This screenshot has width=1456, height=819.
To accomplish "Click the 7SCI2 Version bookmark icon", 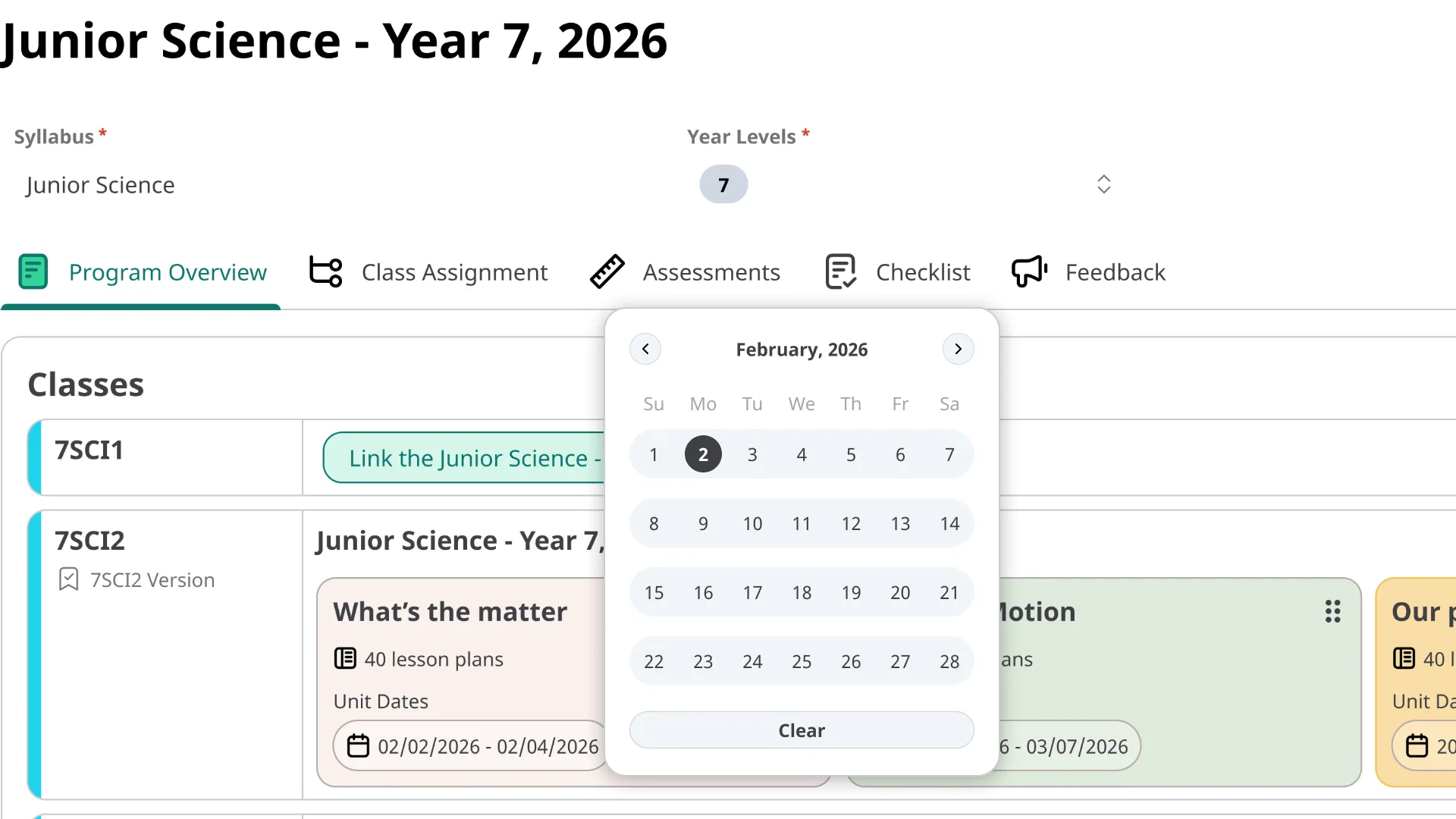I will pos(68,579).
